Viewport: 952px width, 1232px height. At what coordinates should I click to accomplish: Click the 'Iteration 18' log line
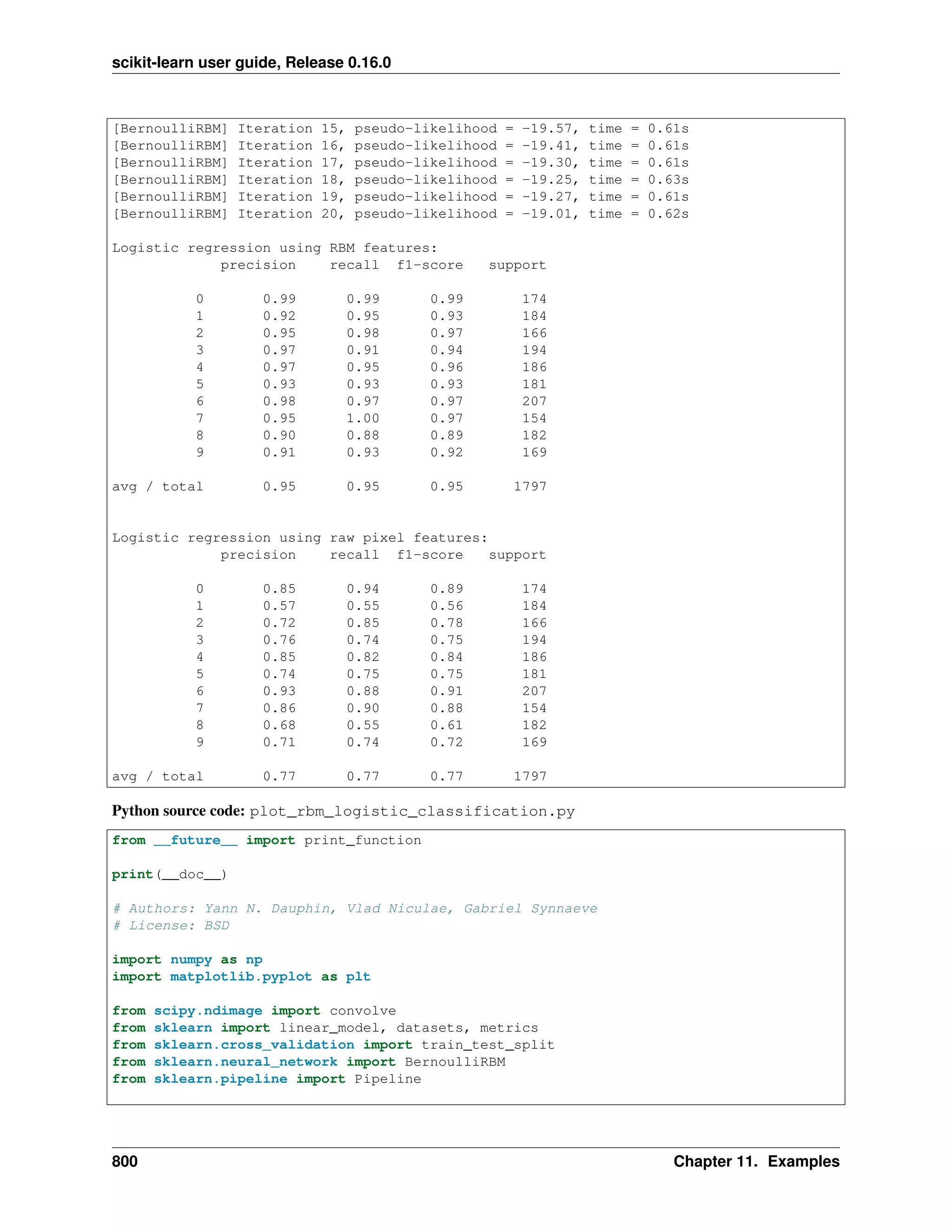pyautogui.click(x=400, y=179)
